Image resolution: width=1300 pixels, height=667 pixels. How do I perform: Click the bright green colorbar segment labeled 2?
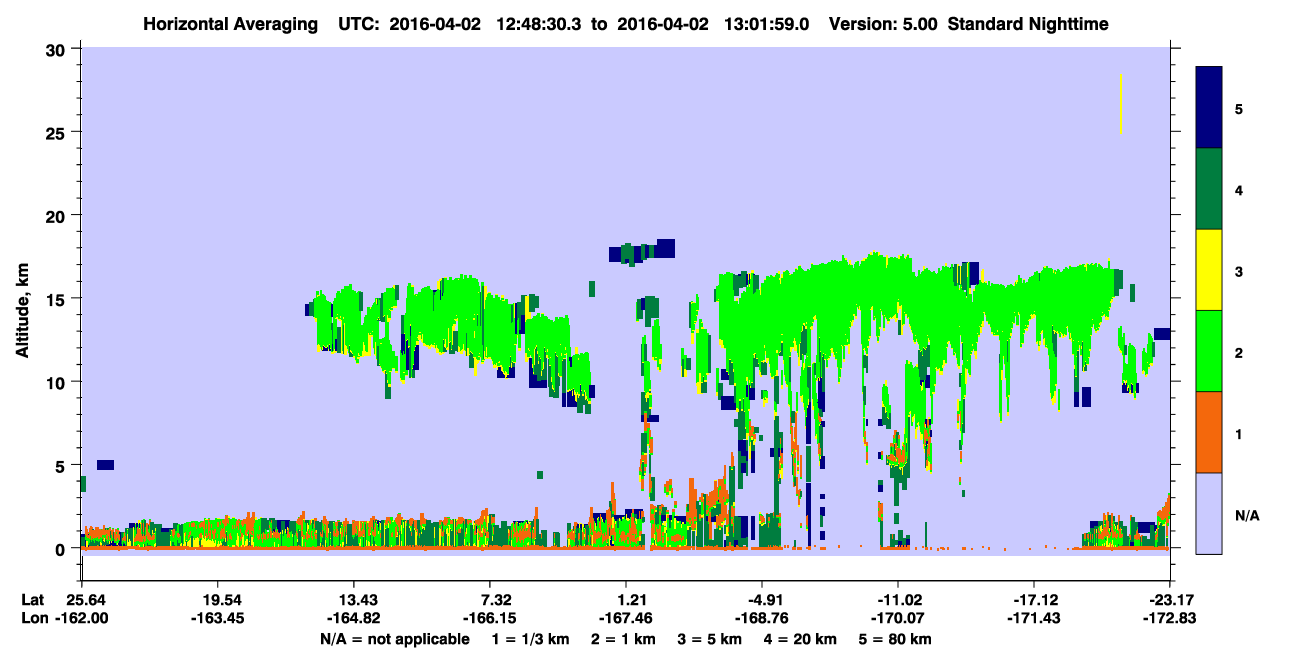[x=1209, y=351]
